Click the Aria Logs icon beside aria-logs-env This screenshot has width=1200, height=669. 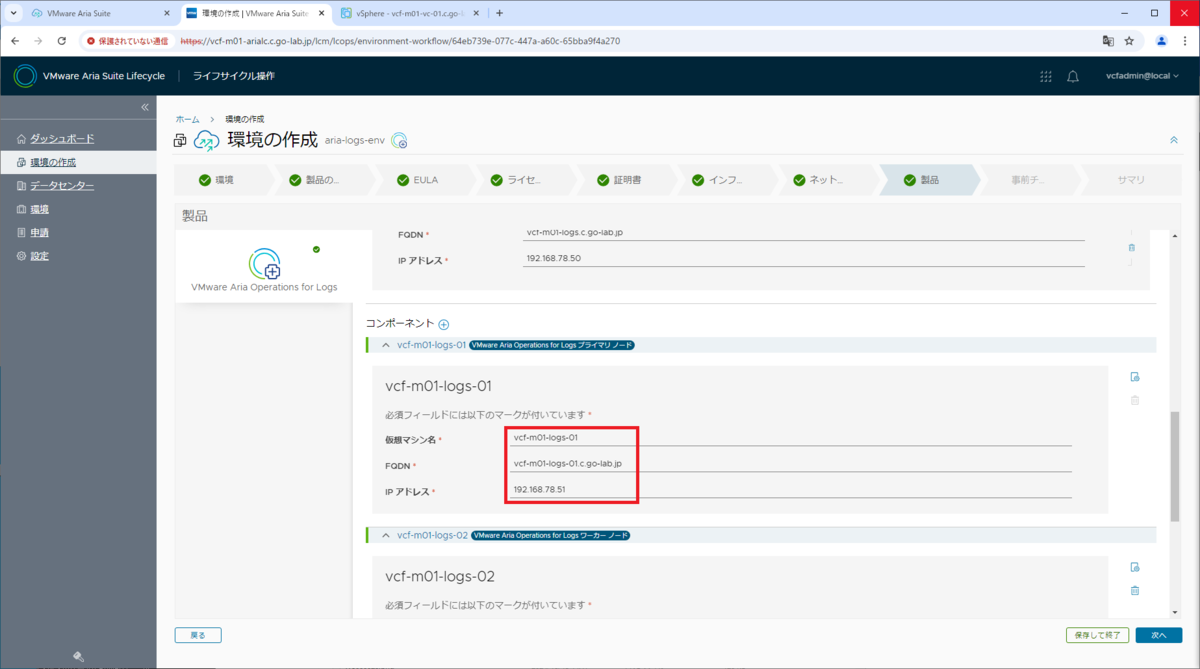(399, 141)
